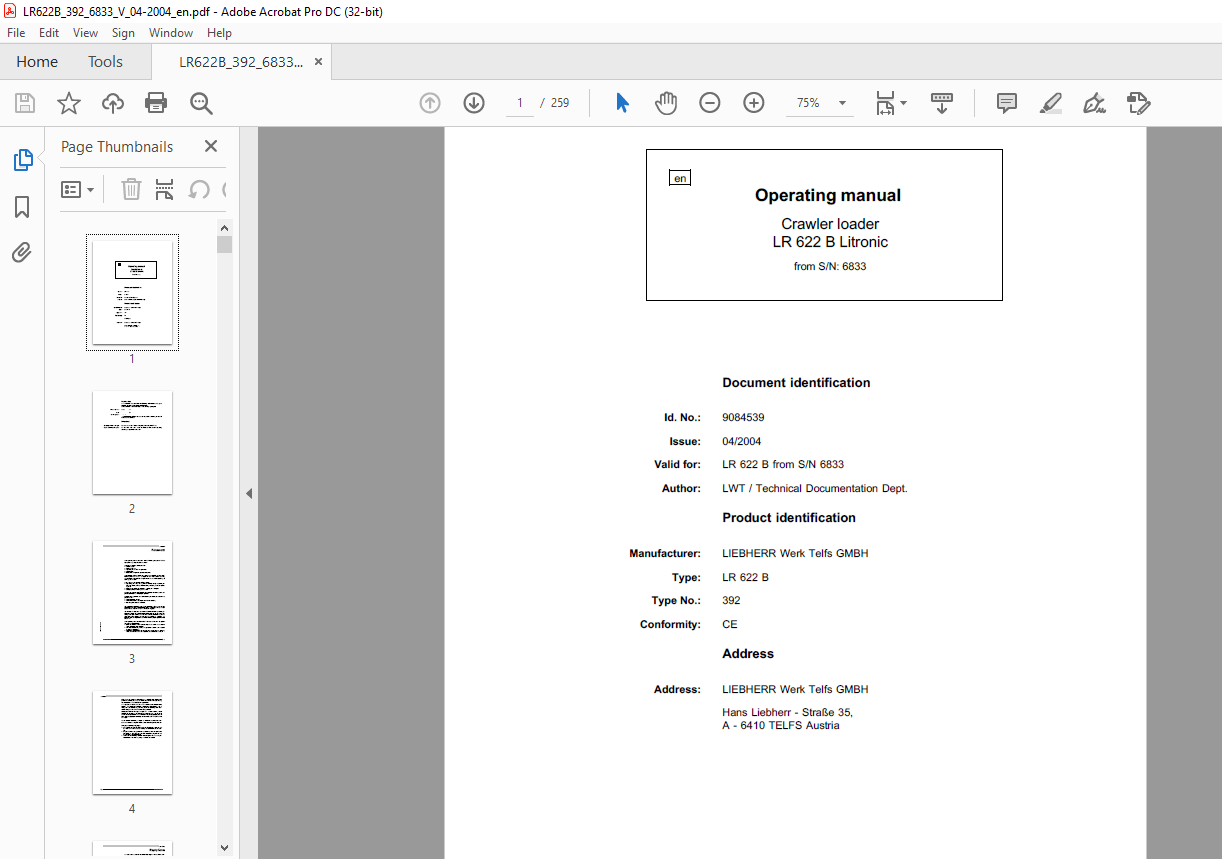Select the LR622B_392_6833 document tab
The width and height of the screenshot is (1222, 859).
pos(241,62)
